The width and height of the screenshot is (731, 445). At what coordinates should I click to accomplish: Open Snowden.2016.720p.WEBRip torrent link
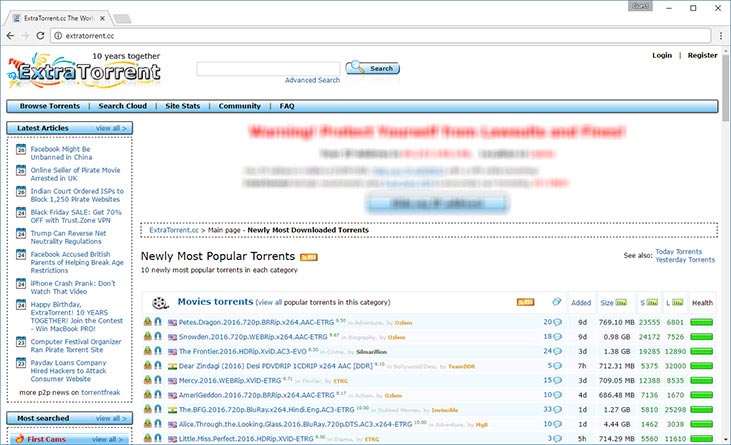253,337
